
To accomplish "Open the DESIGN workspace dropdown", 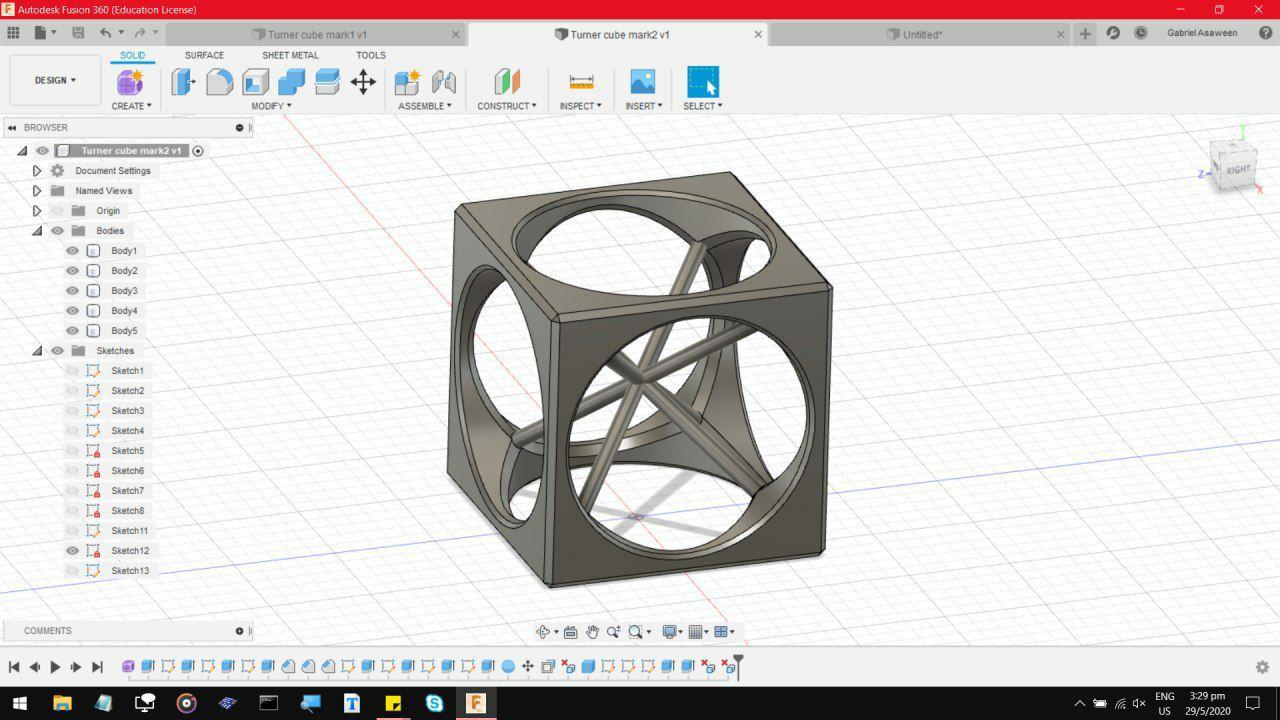I will point(55,80).
